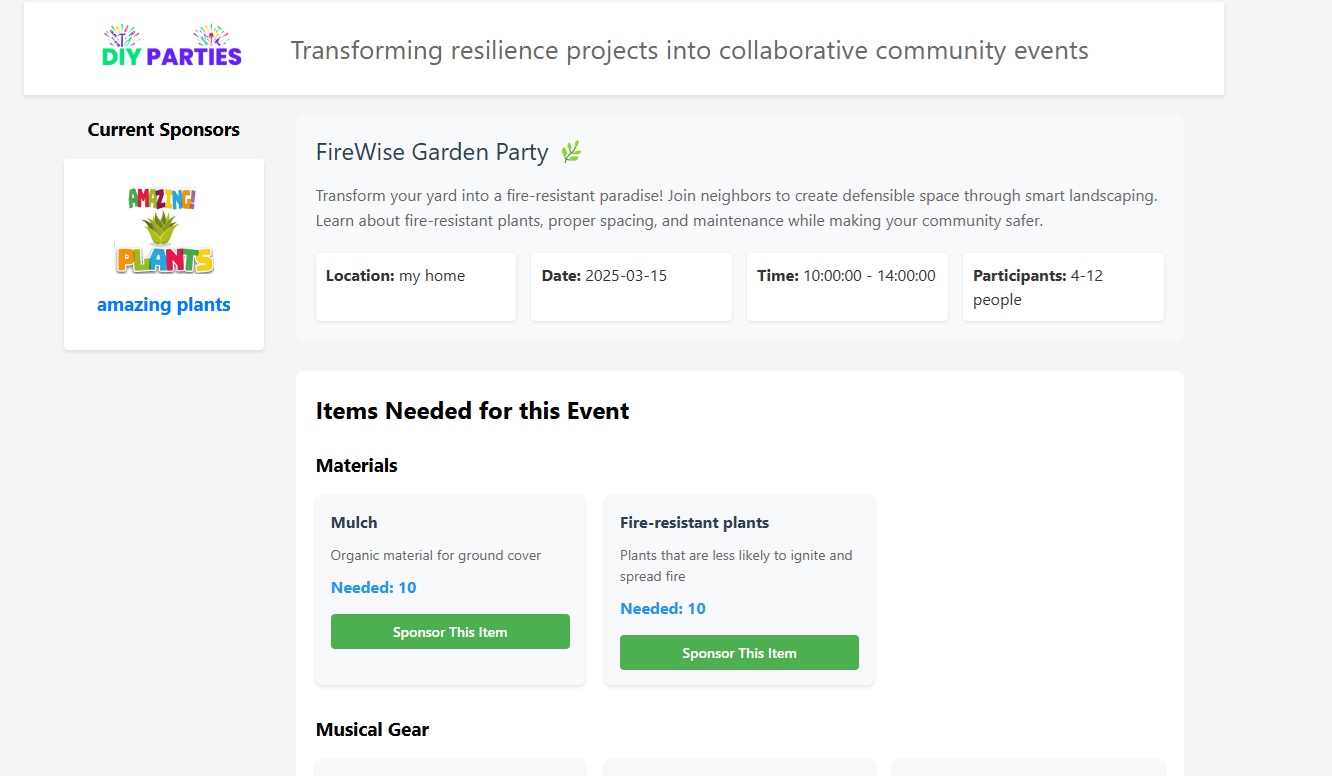Select the Date 2025-03-15 card
Screen dimensions: 1332x776
coord(631,287)
